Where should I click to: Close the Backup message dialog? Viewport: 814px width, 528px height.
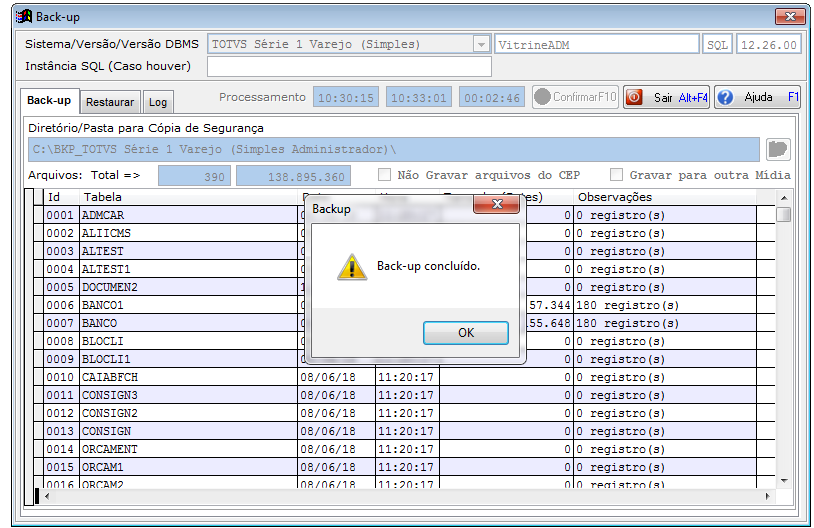click(x=496, y=204)
